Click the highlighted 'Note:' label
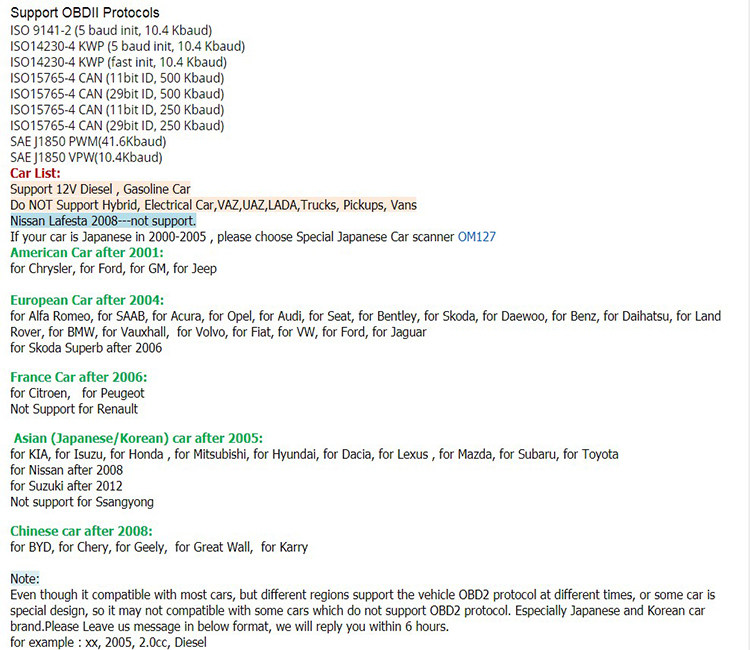The height and width of the screenshot is (650, 750). (25, 579)
